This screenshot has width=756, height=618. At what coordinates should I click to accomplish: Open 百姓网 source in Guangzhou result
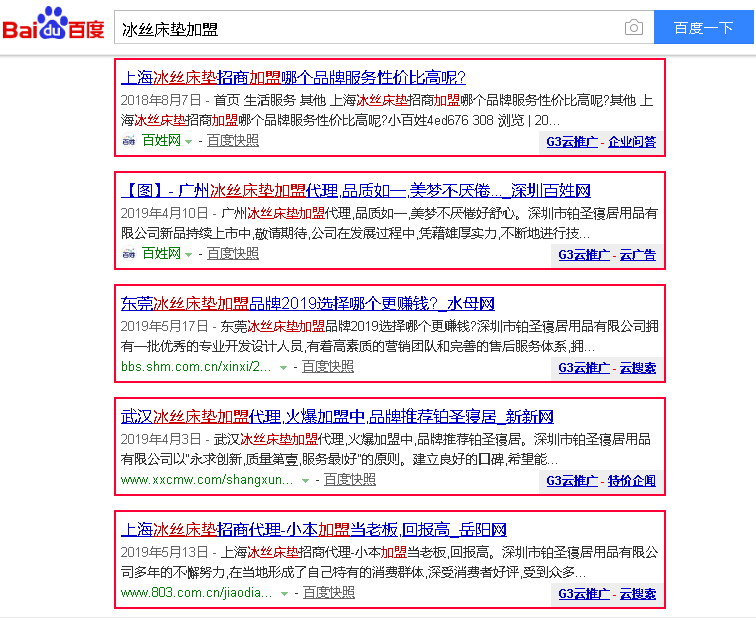[x=161, y=253]
